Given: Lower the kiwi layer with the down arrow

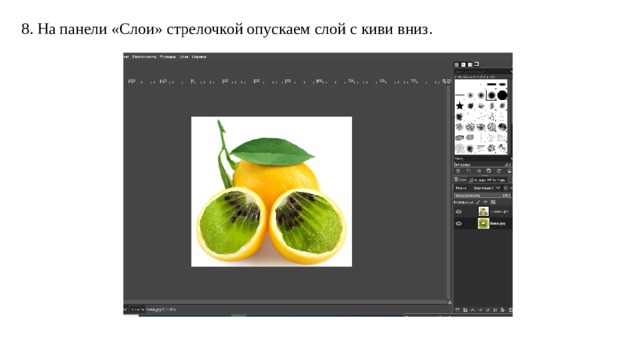Looking at the screenshot, I should 480,310.
